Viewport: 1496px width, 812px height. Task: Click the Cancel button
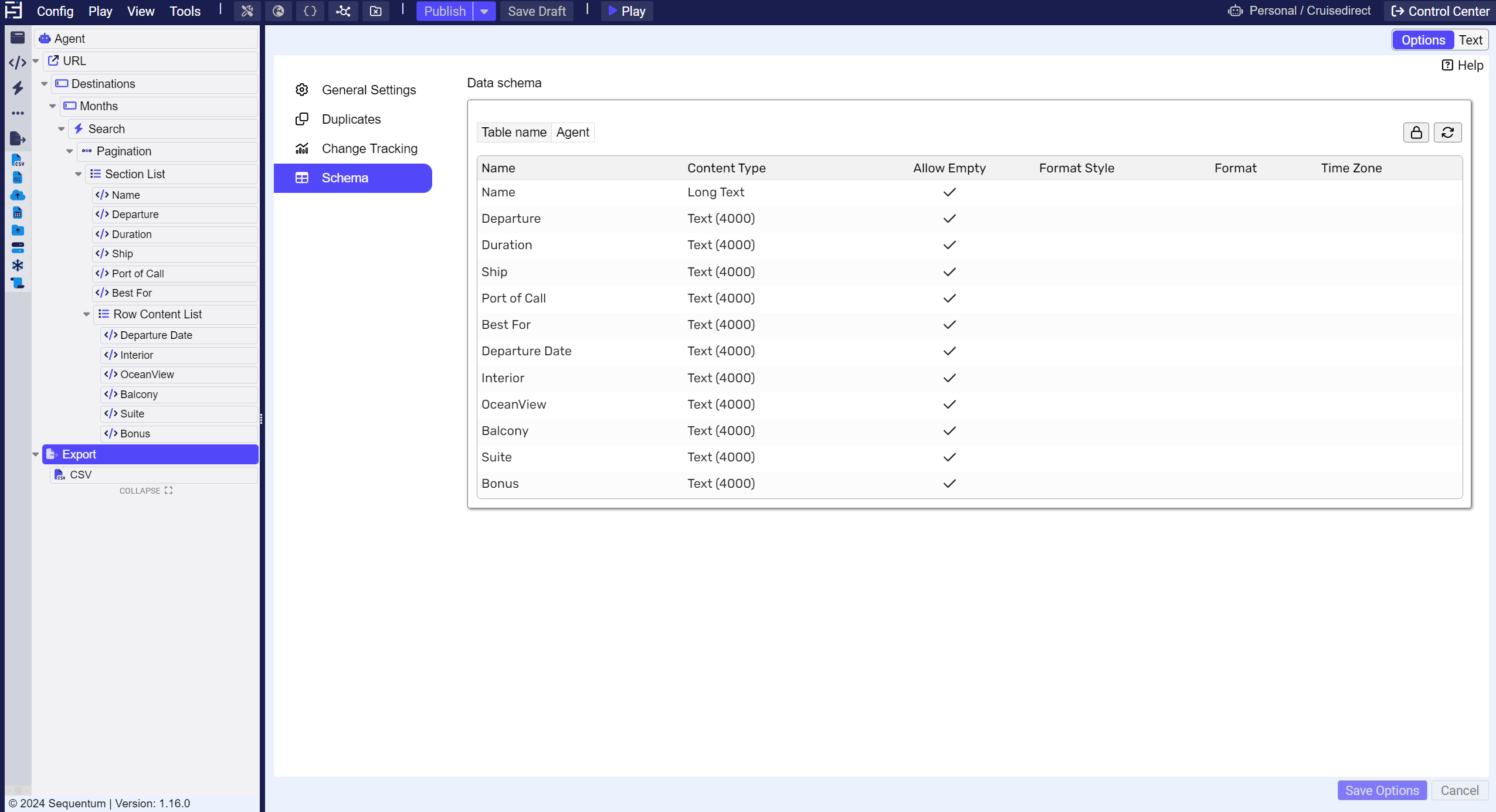click(1460, 790)
